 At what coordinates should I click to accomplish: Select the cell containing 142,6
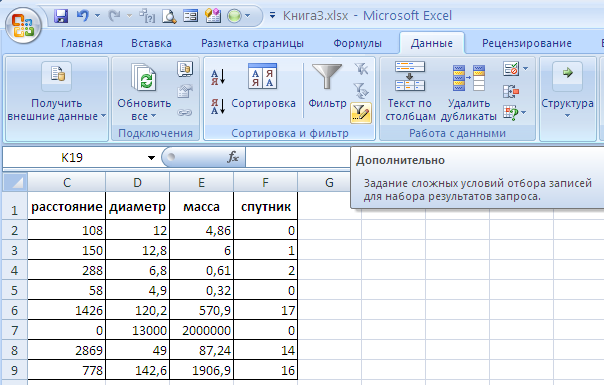tap(138, 370)
